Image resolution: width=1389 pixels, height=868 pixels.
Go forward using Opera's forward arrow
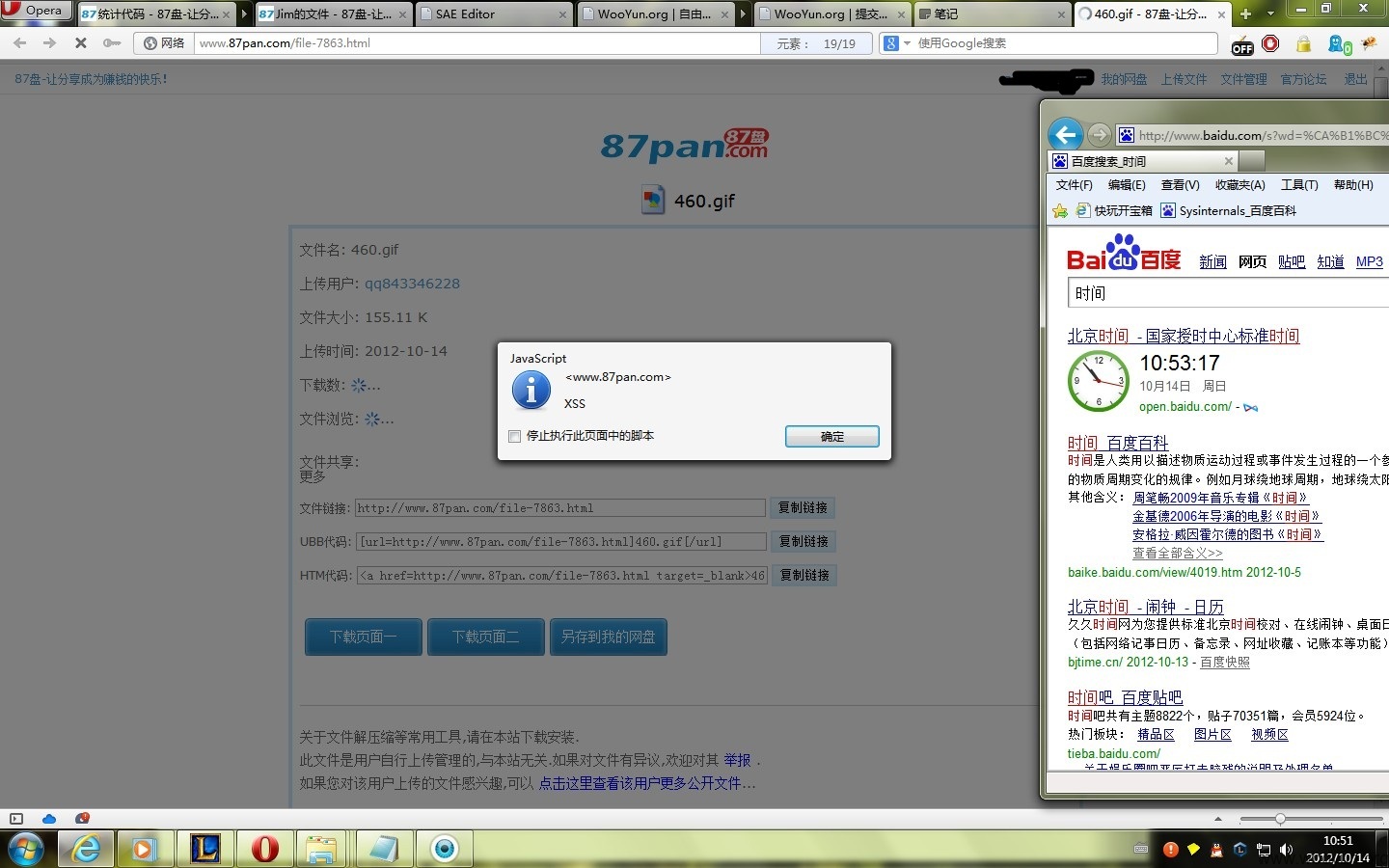tap(50, 43)
